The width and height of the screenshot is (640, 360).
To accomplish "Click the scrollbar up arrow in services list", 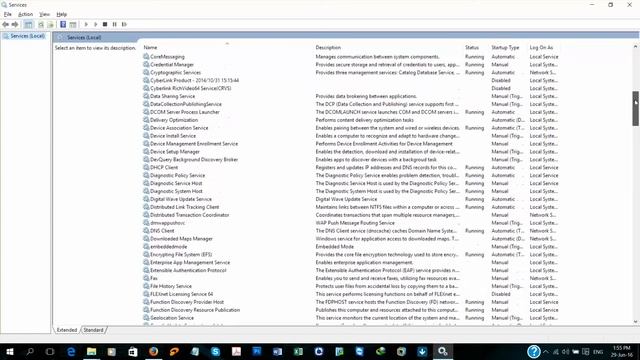I will click(x=636, y=47).
